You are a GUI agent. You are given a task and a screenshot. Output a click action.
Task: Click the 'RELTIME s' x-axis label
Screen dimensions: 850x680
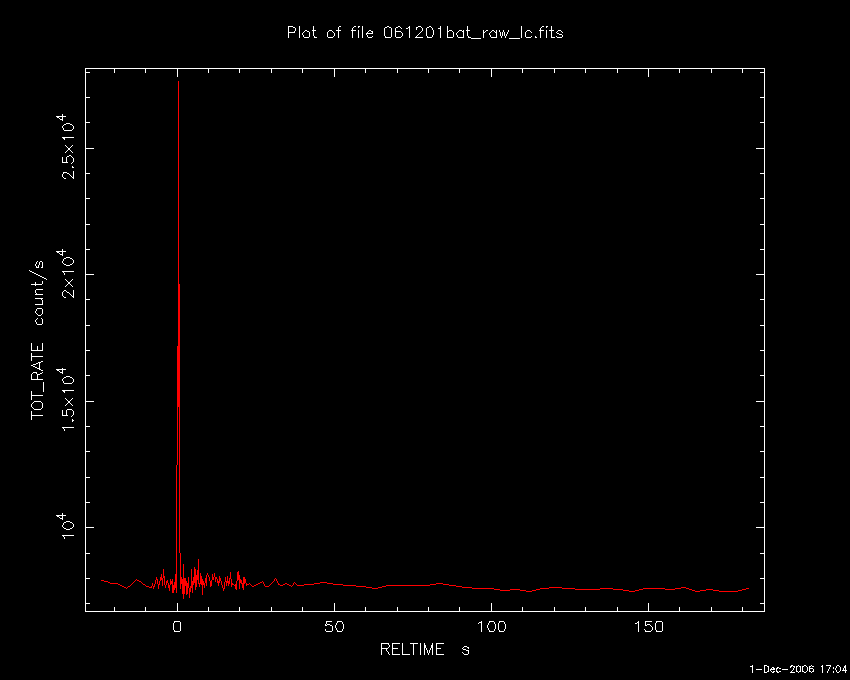click(x=424, y=649)
